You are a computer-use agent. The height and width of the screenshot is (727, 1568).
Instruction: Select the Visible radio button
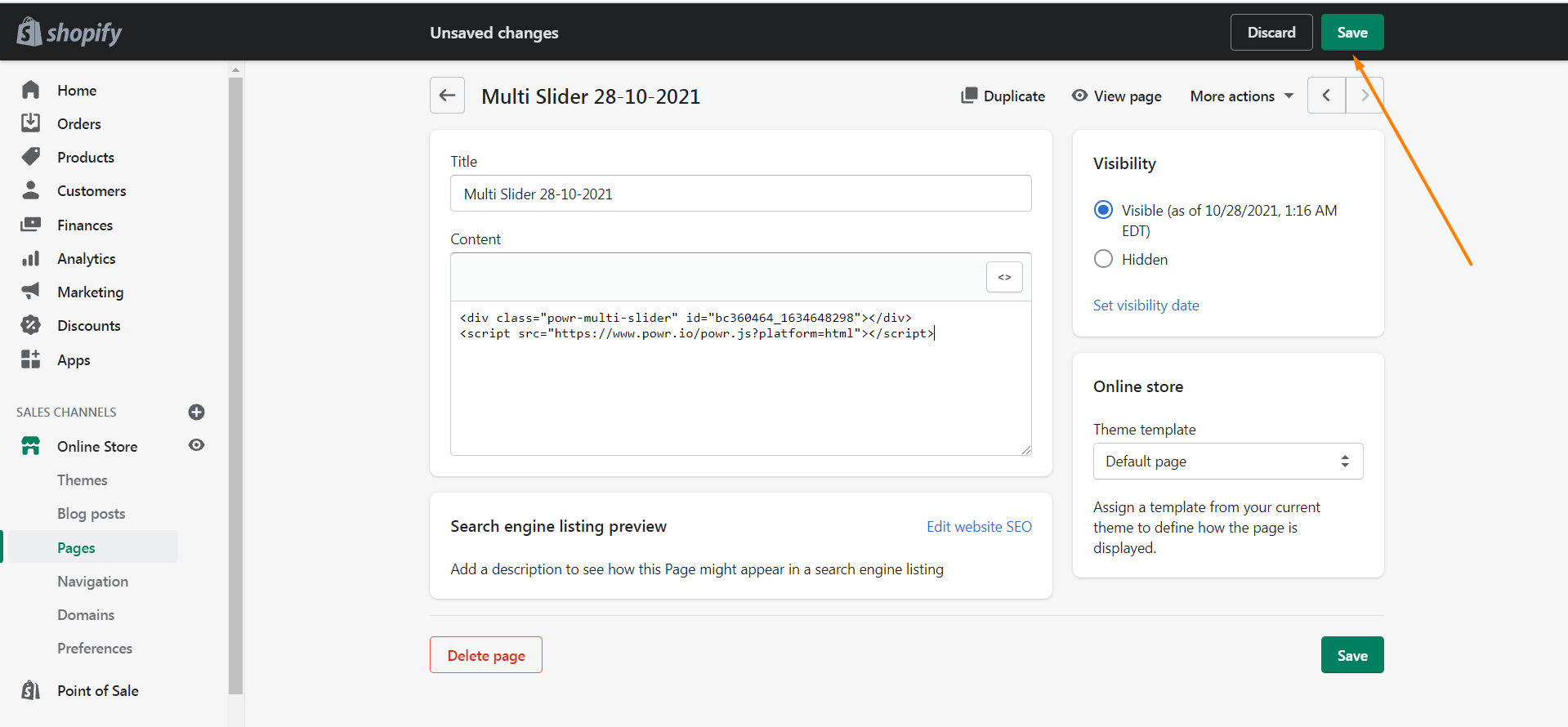pyautogui.click(x=1103, y=210)
